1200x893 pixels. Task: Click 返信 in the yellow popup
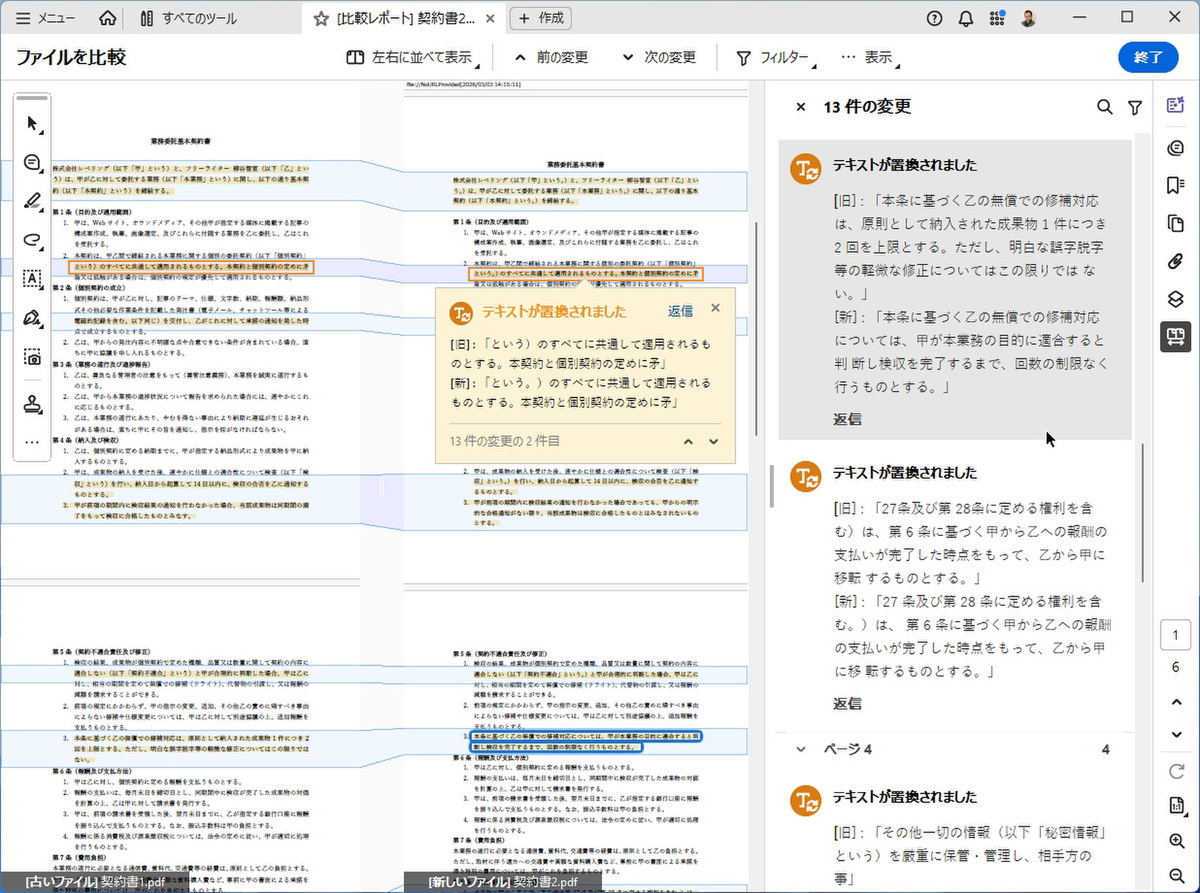[680, 311]
